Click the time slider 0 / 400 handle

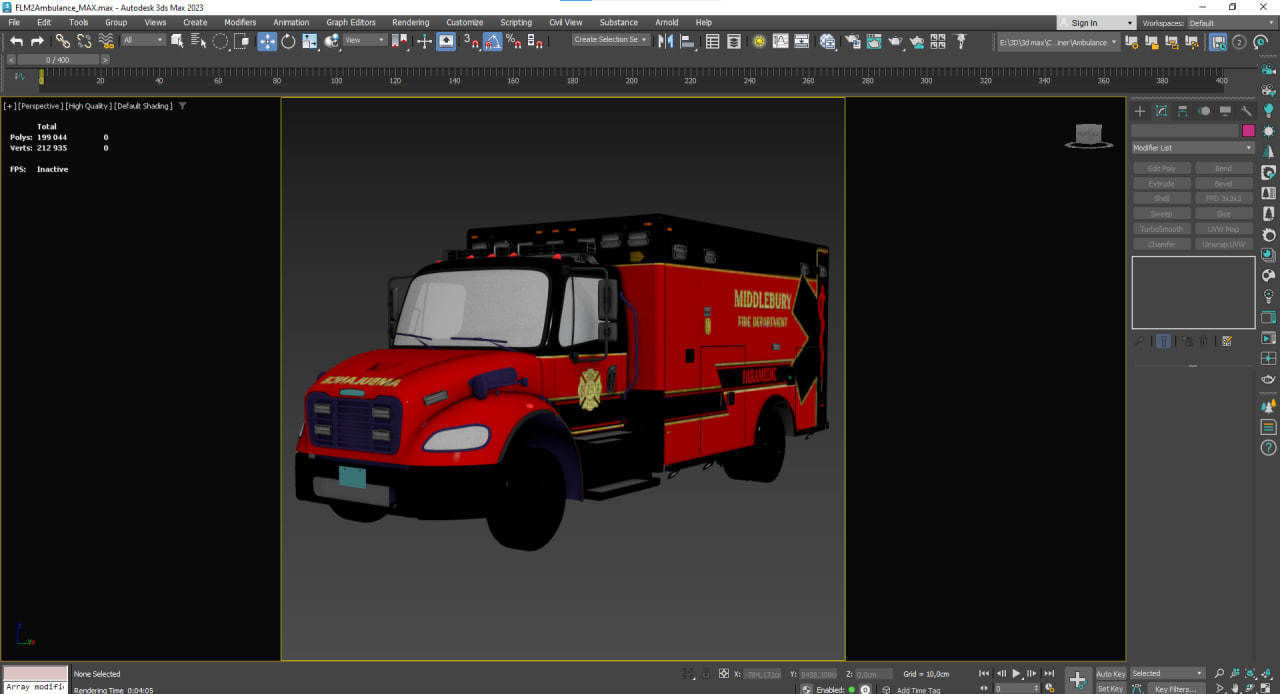click(x=57, y=60)
